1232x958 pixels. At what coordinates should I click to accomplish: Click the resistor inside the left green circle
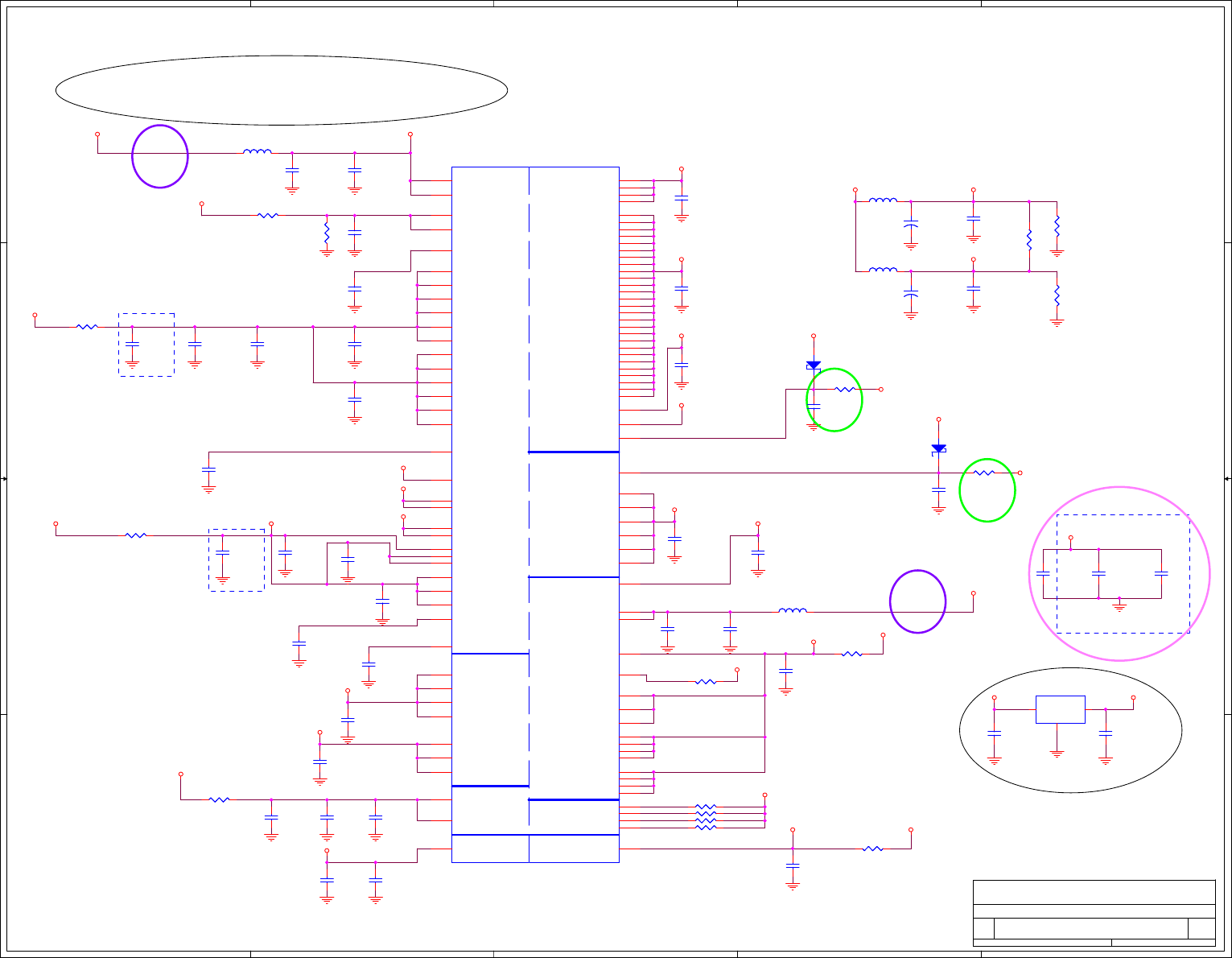click(845, 390)
